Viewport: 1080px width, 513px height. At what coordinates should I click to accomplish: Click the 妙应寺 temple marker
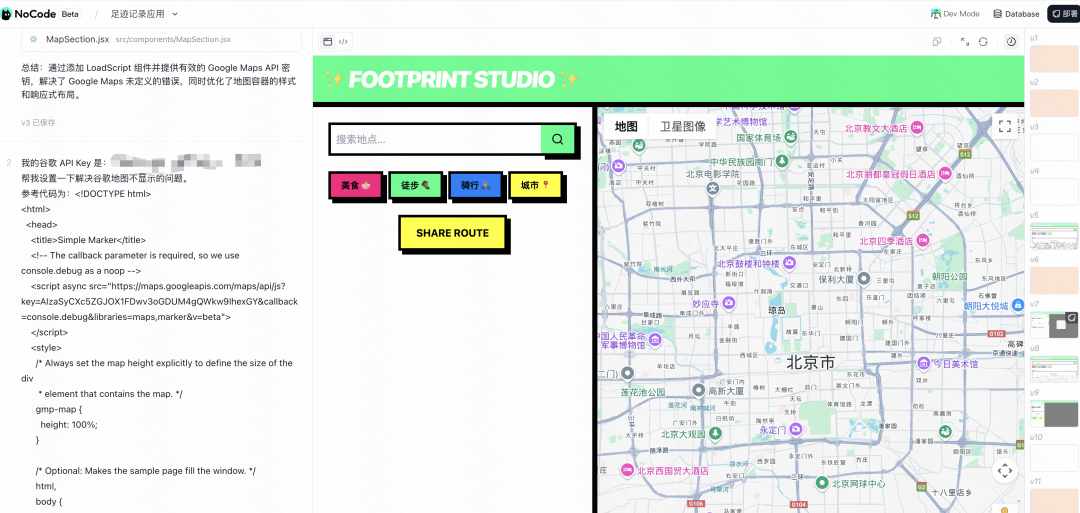coord(729,304)
